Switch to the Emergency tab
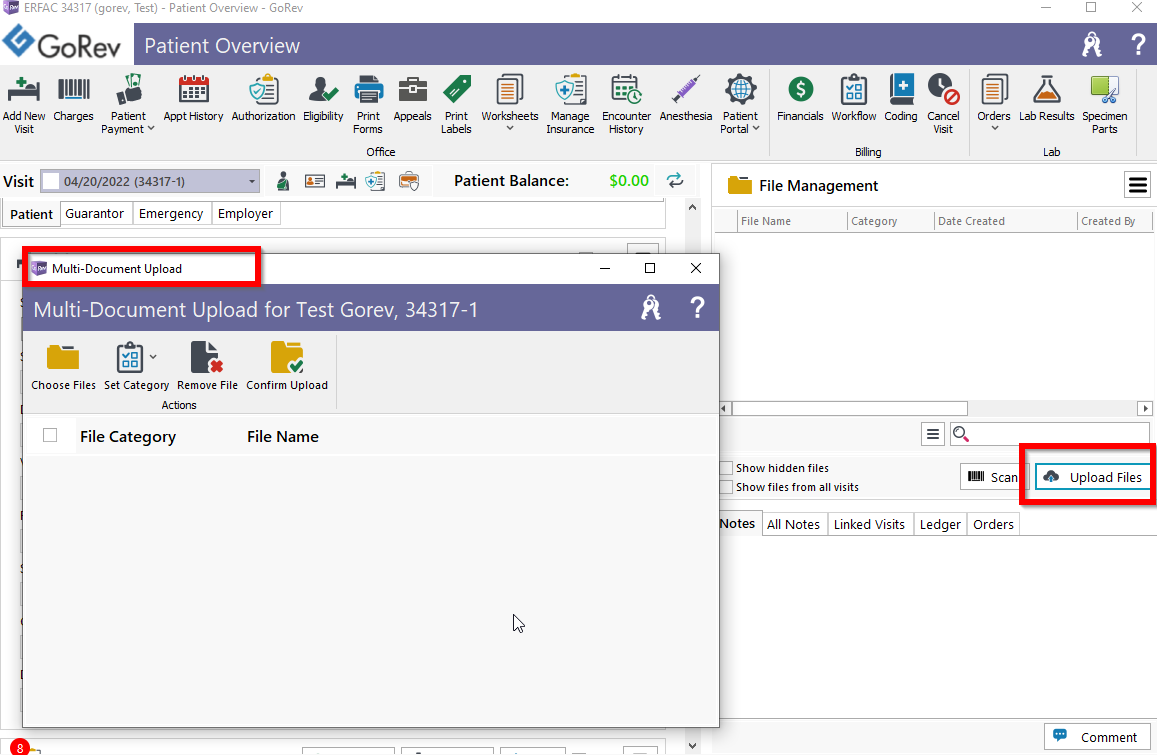 pyautogui.click(x=170, y=213)
